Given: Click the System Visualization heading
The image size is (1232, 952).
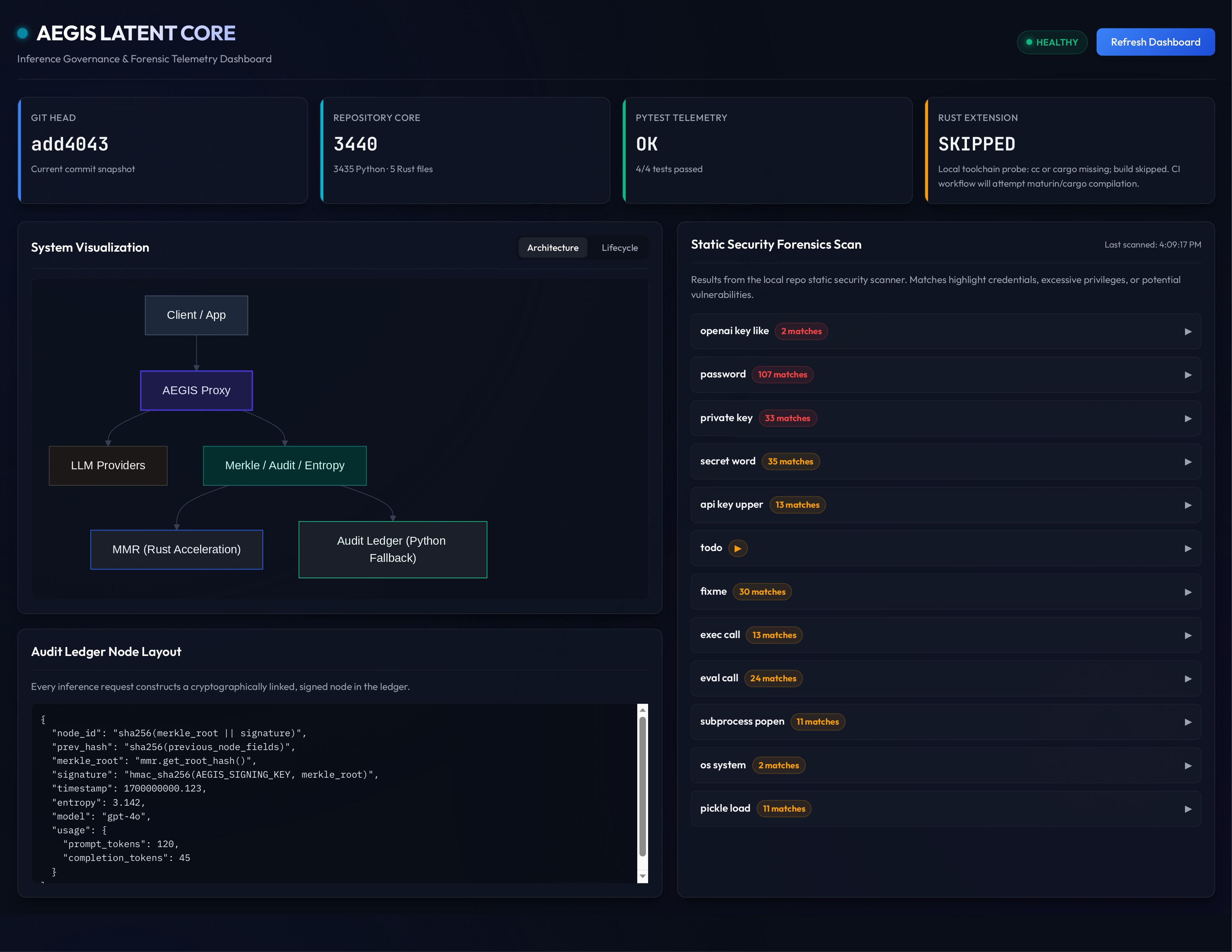Looking at the screenshot, I should [x=90, y=248].
